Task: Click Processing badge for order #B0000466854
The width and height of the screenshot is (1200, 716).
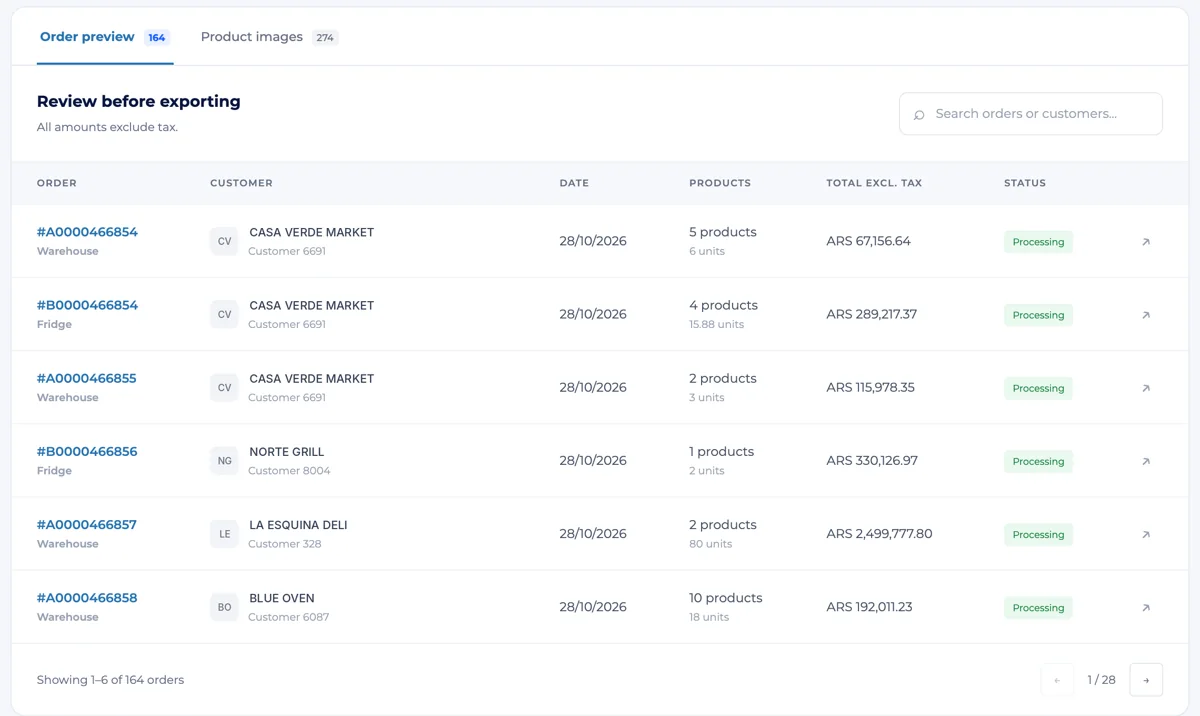Action: click(1038, 315)
